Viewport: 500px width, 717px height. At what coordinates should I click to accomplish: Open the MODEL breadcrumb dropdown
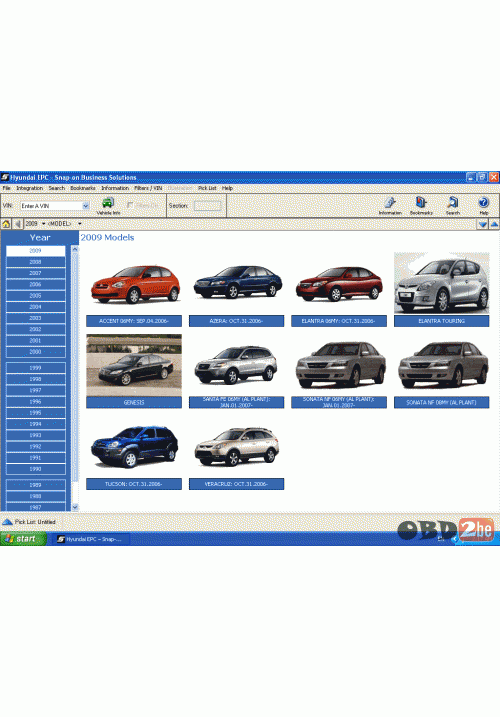click(80, 224)
